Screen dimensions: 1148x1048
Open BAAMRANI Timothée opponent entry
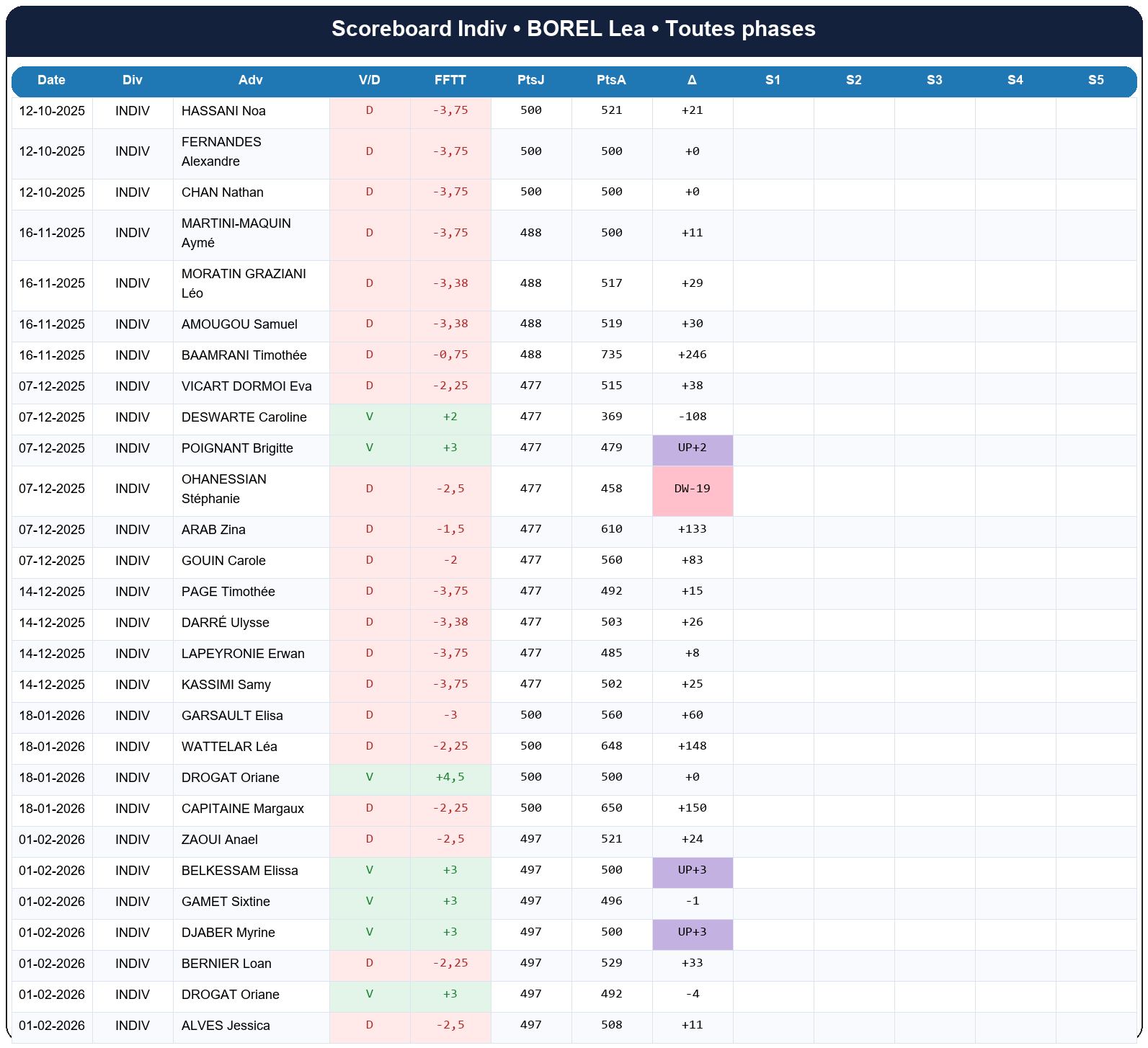(244, 355)
